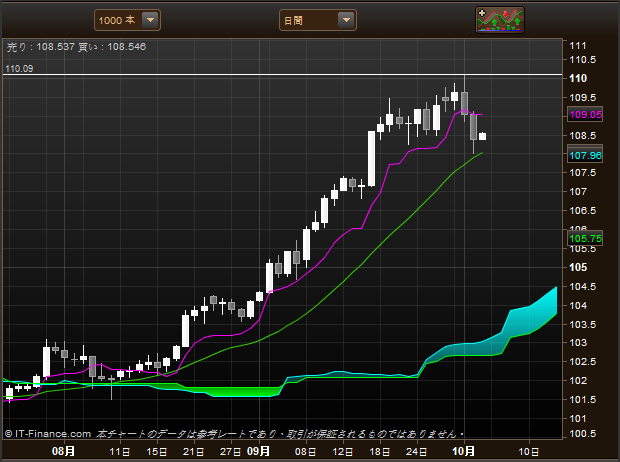Select the cyan 107.96 price label

click(x=585, y=155)
